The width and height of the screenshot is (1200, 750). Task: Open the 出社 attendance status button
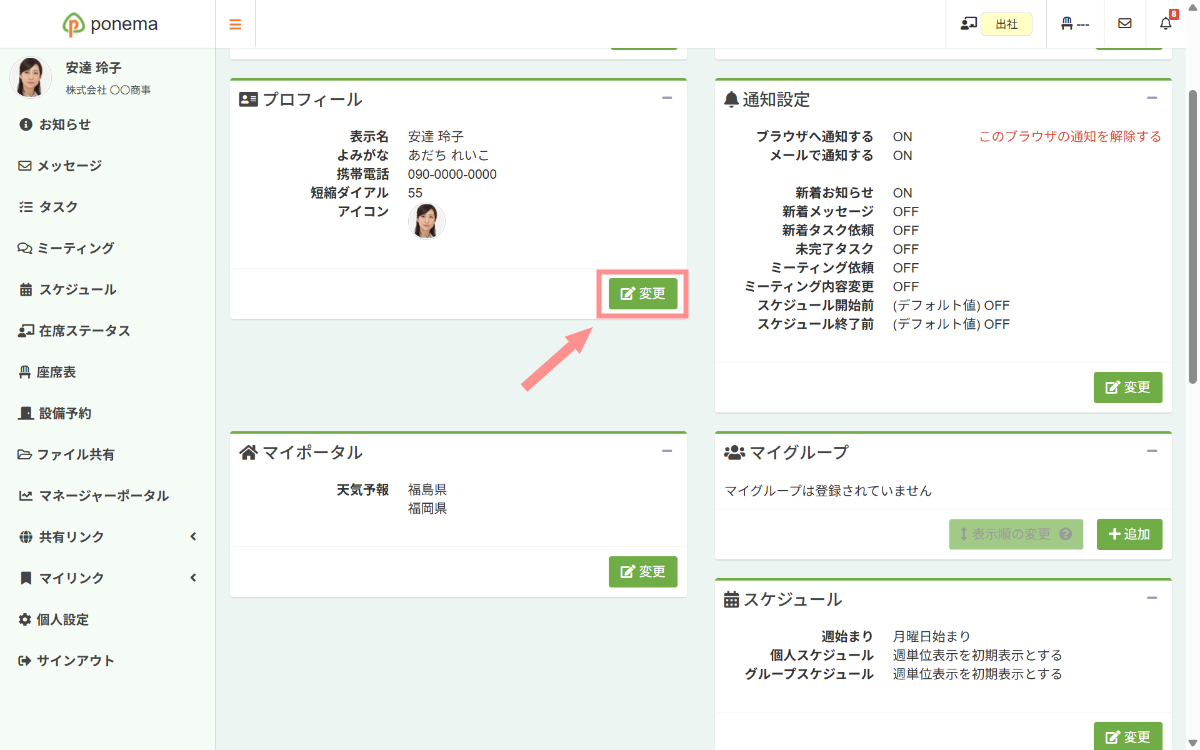1006,24
